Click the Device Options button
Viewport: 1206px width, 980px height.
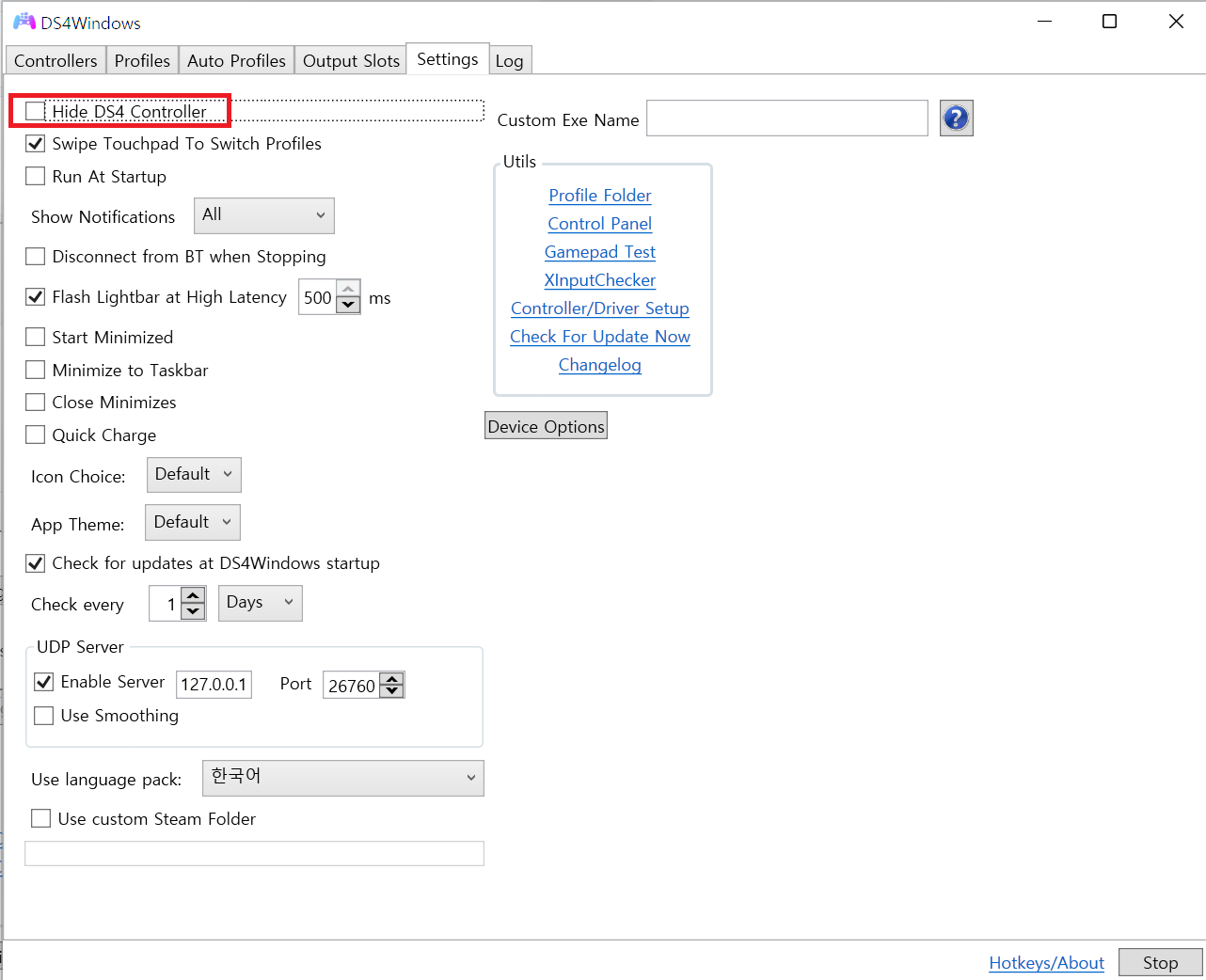coord(546,426)
